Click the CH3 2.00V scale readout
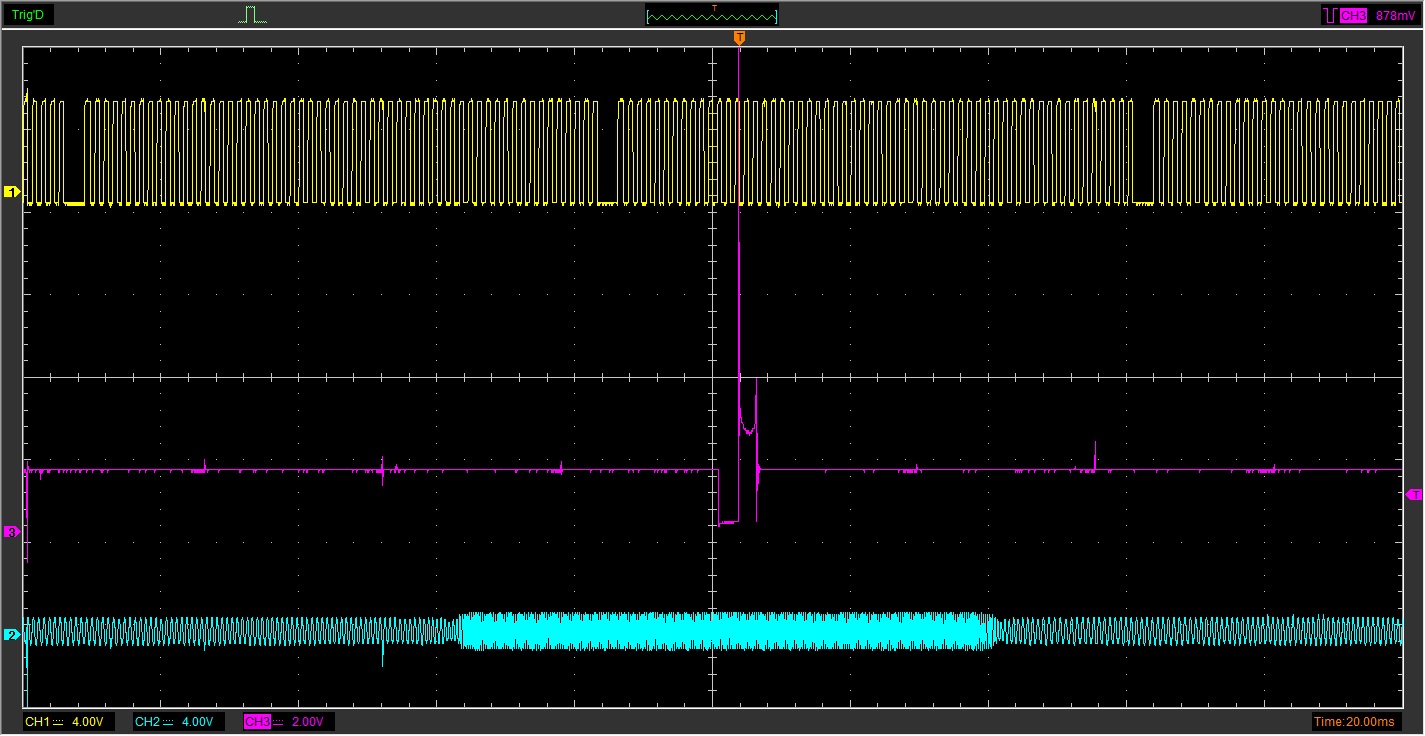The width and height of the screenshot is (1425, 736). 289,721
